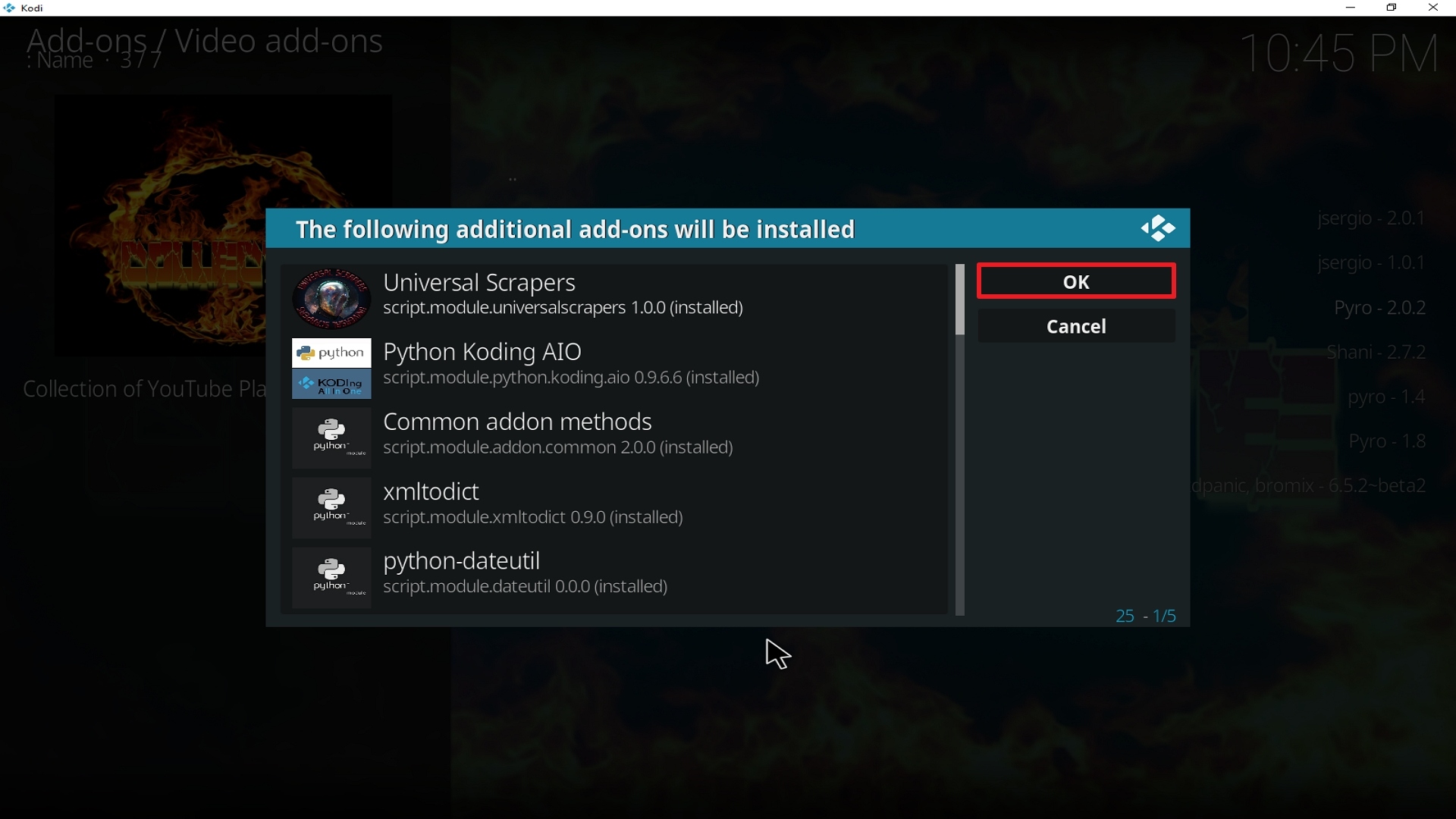
Task: Click version jsergio - 2.0.1 in background
Action: (1372, 219)
